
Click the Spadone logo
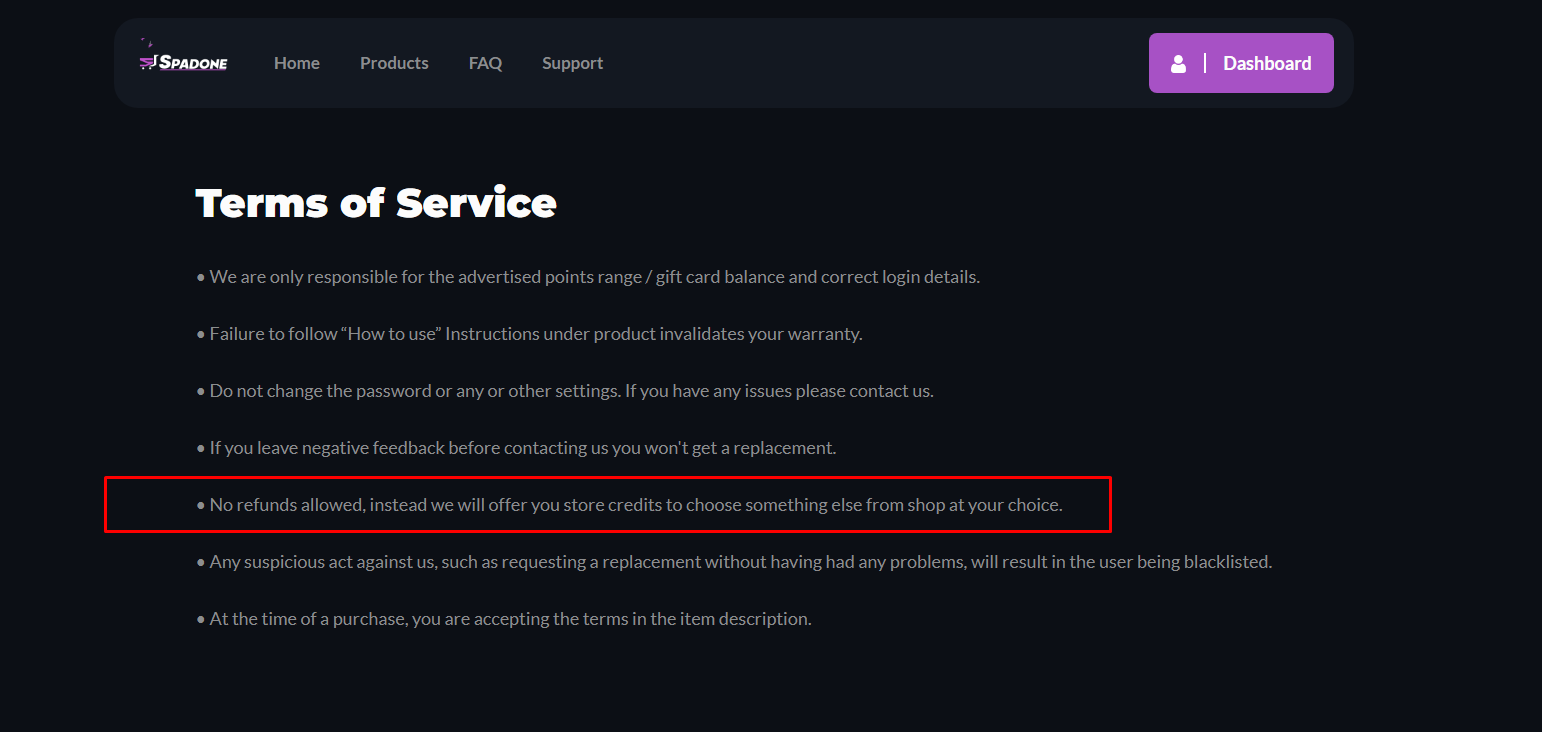point(184,58)
